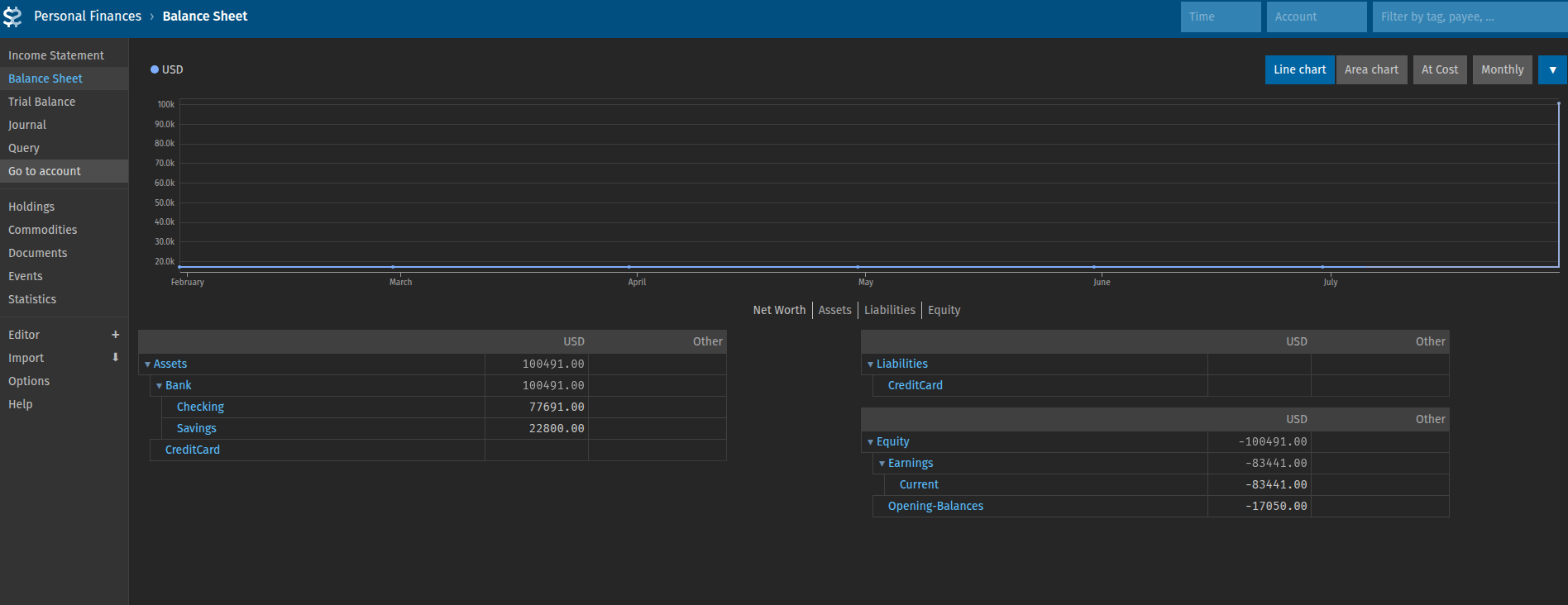Open the Query page
Screen dimensions: 1568x605
click(64, 148)
